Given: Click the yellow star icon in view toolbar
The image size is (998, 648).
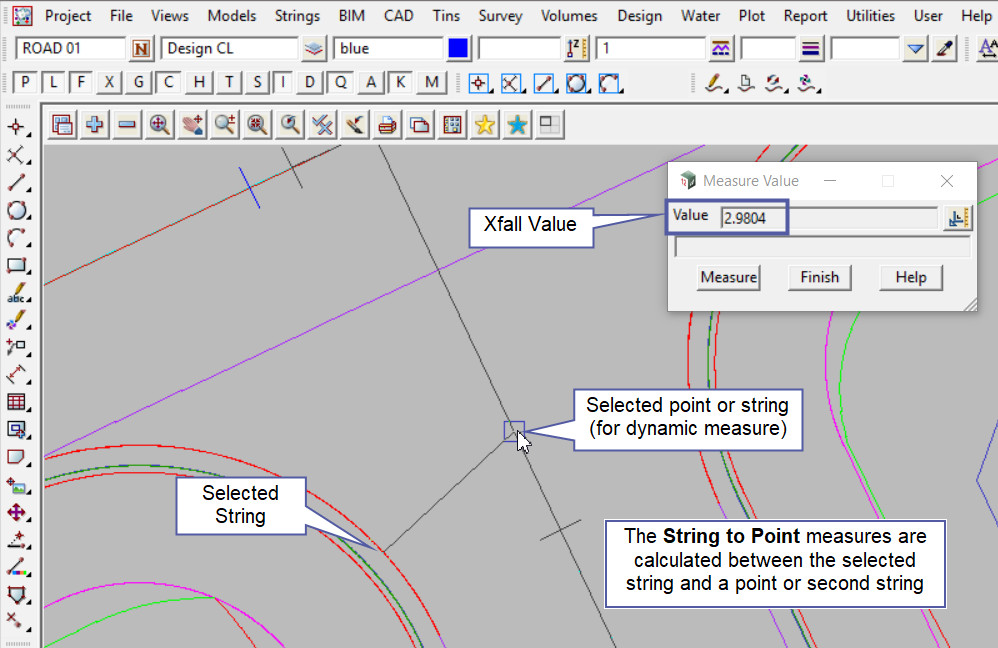Looking at the screenshot, I should pos(485,125).
